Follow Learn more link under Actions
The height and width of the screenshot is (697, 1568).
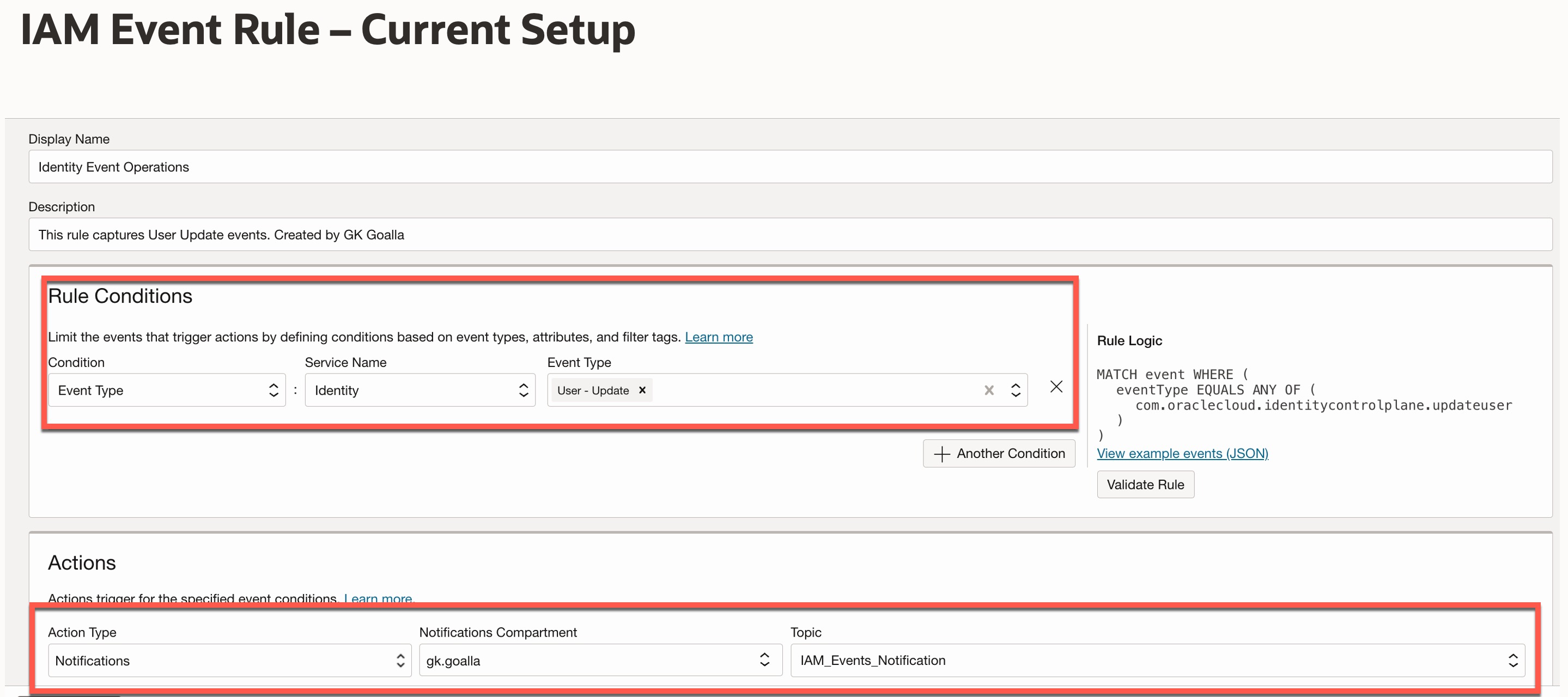coord(378,598)
